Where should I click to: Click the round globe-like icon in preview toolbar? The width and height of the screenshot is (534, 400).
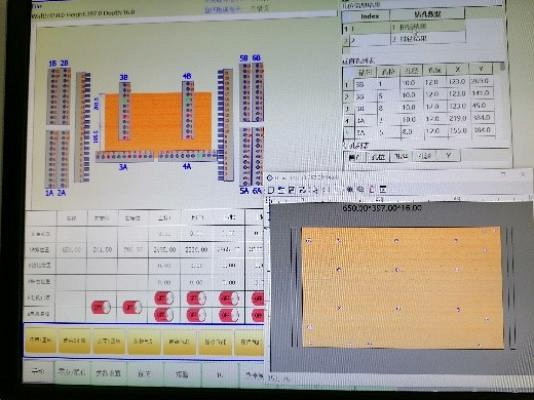coord(361,190)
